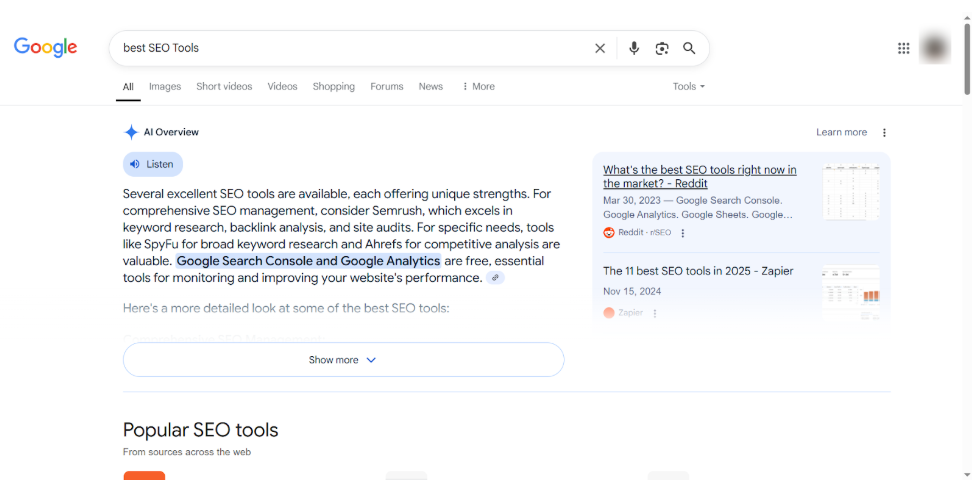
Task: Open the Tools dropdown
Action: tap(689, 87)
